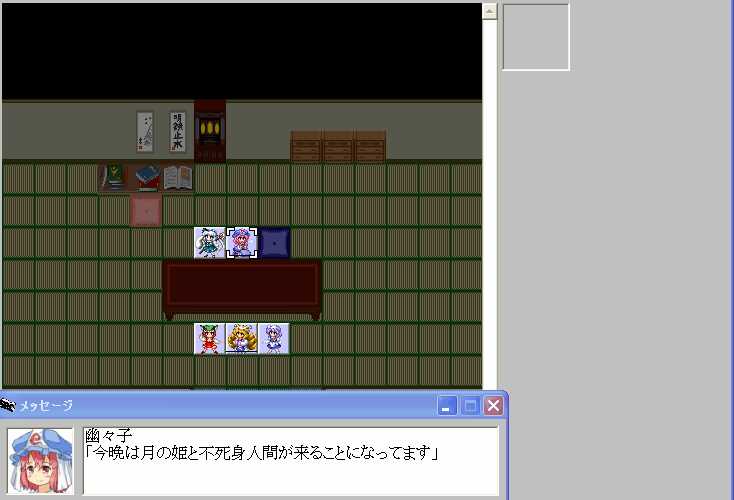
Task: Click the leftmost wooden drawer chest
Action: click(x=306, y=146)
